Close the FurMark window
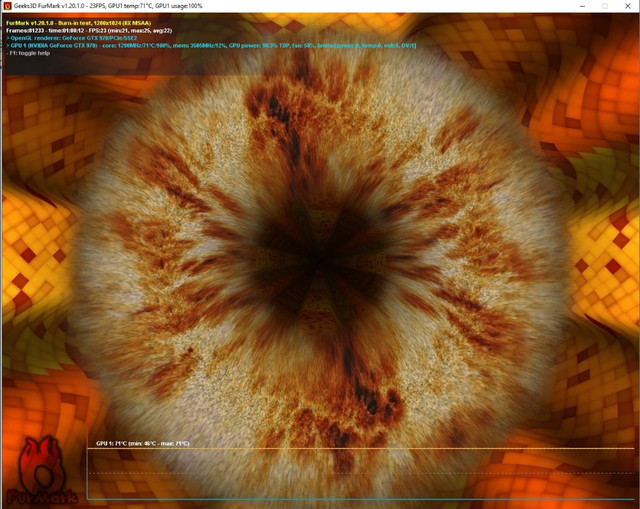640x509 pixels. tap(627, 6)
